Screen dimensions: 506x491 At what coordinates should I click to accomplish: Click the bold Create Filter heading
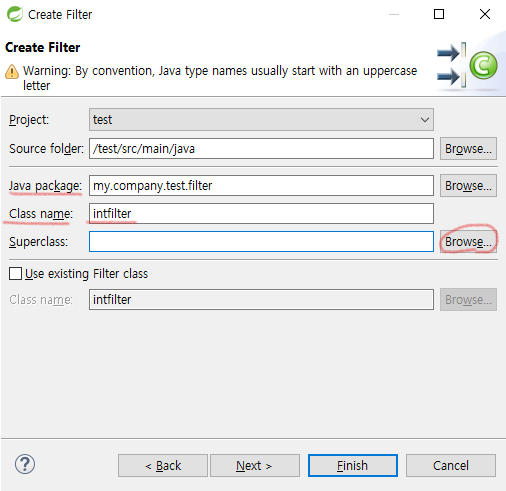[x=43, y=47]
